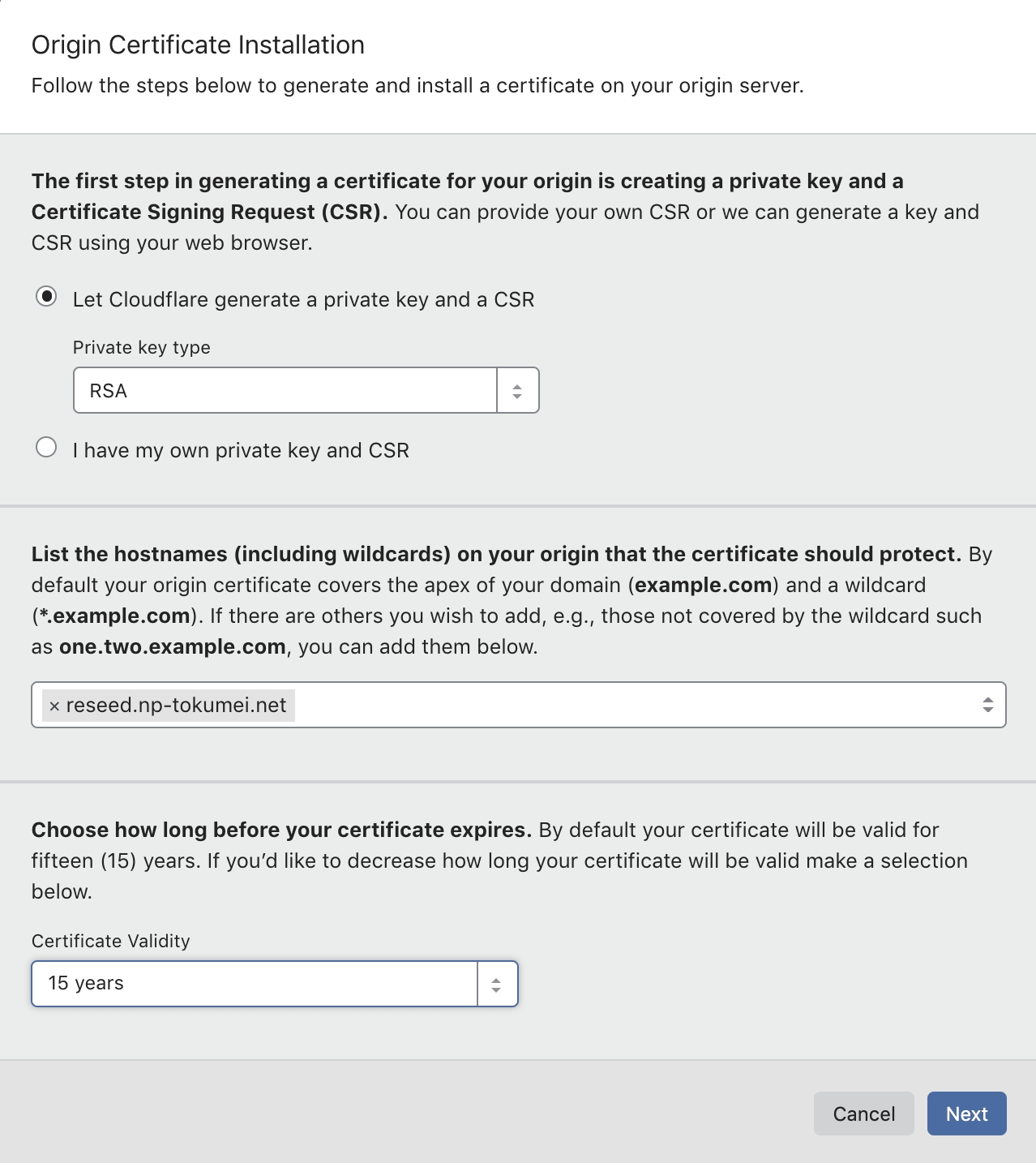Expand the hostnames list arrow

pos(987,705)
